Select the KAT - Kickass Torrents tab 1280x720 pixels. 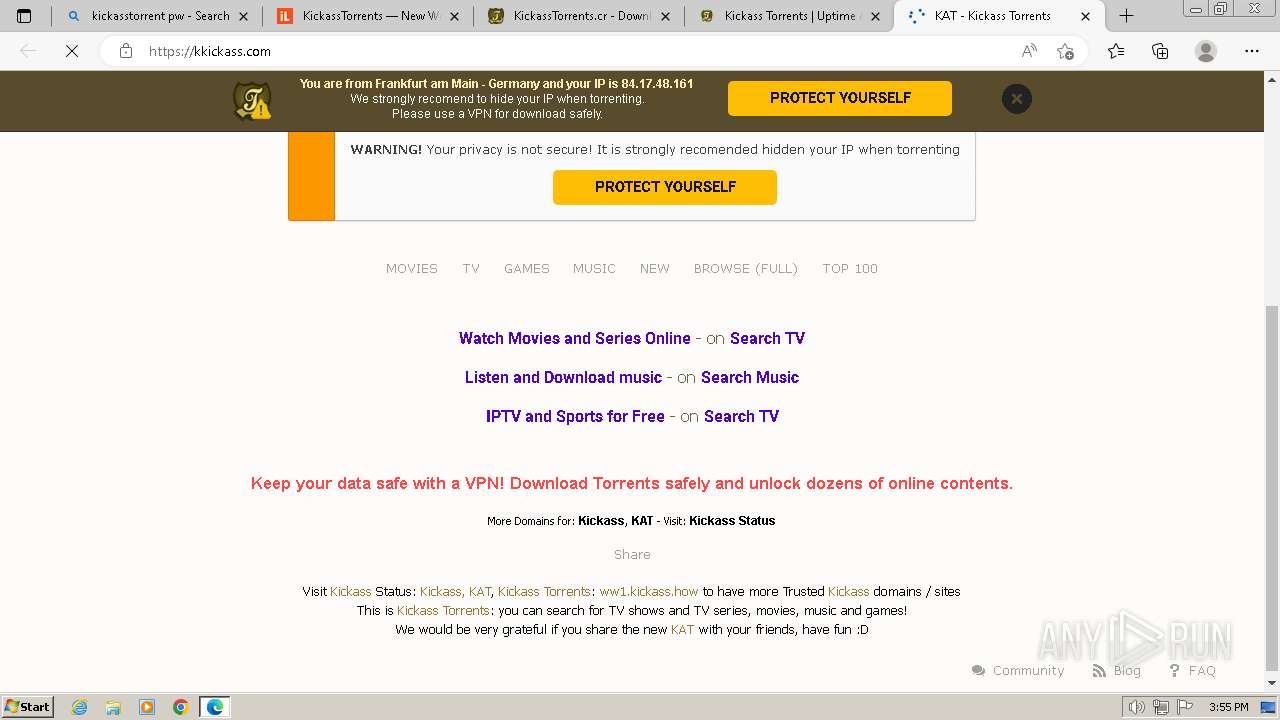[x=990, y=16]
